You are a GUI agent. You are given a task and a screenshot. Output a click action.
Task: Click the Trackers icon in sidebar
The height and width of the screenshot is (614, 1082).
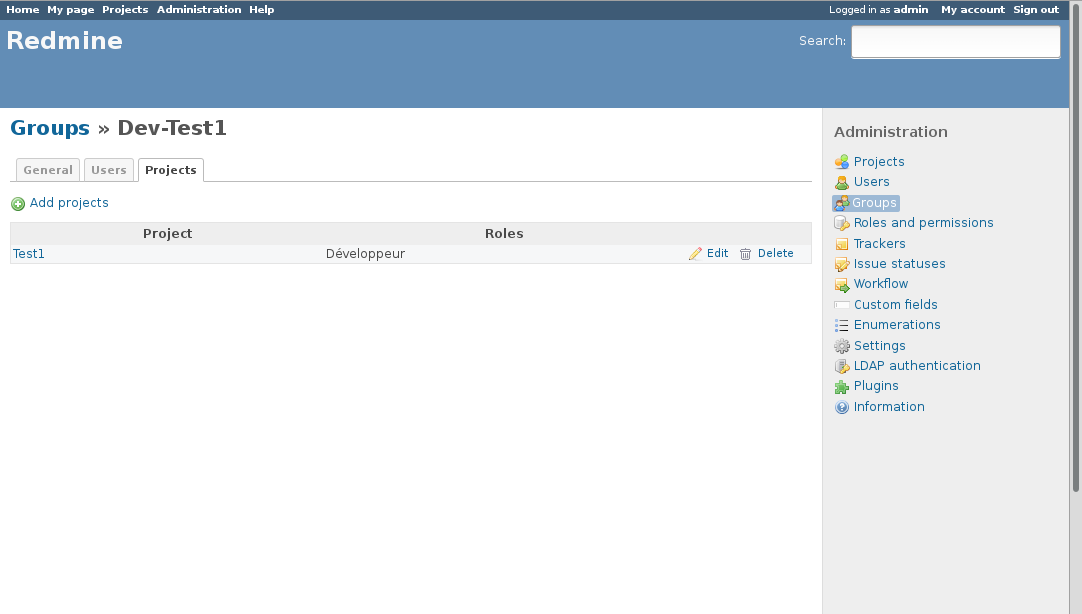point(841,244)
